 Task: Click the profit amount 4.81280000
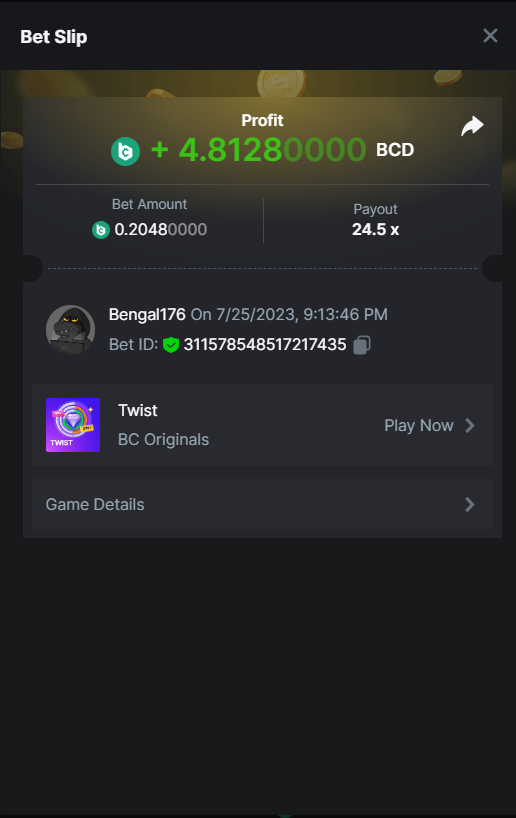[258, 150]
